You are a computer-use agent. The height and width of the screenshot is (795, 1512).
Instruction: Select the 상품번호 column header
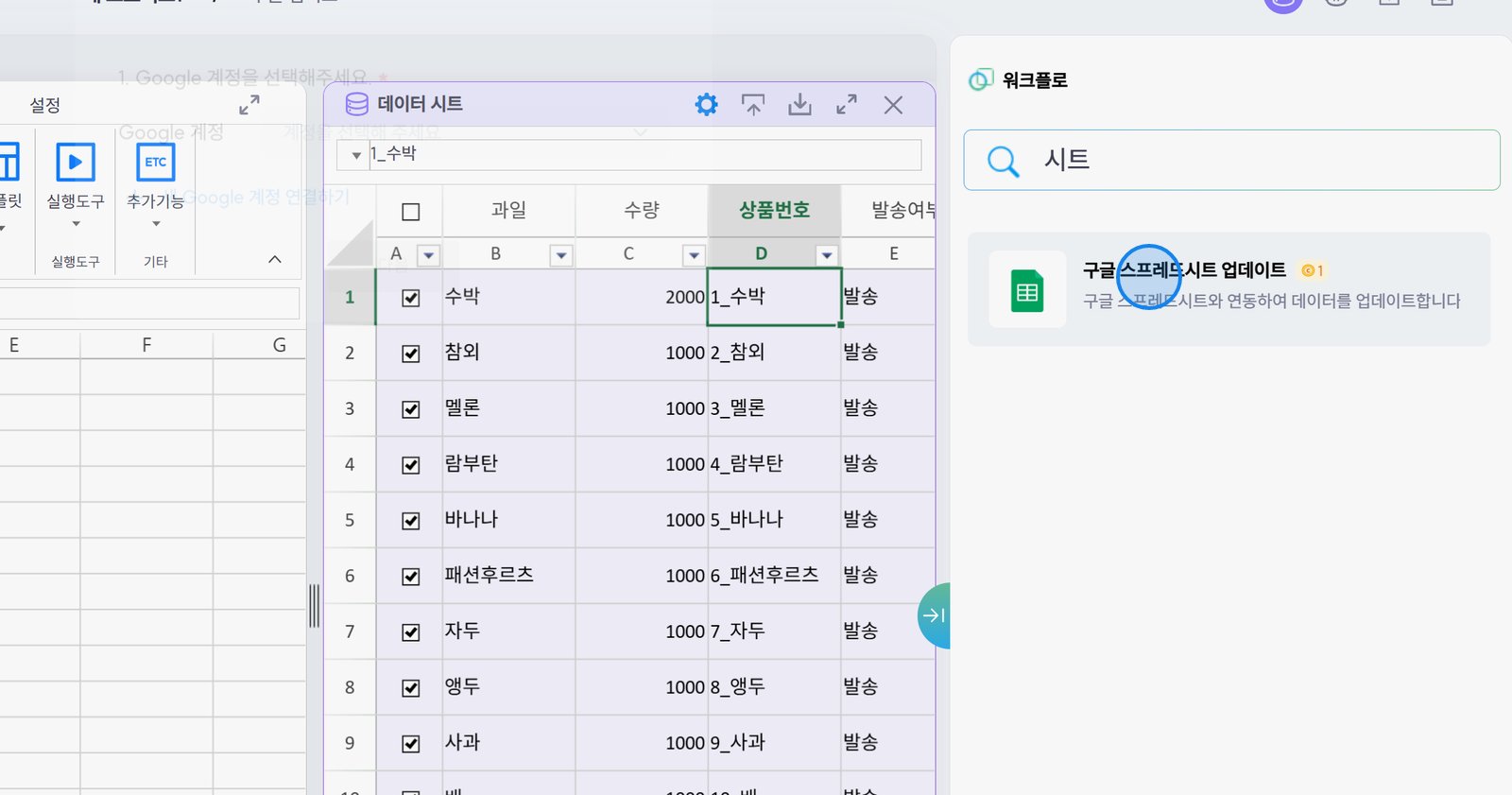774,210
